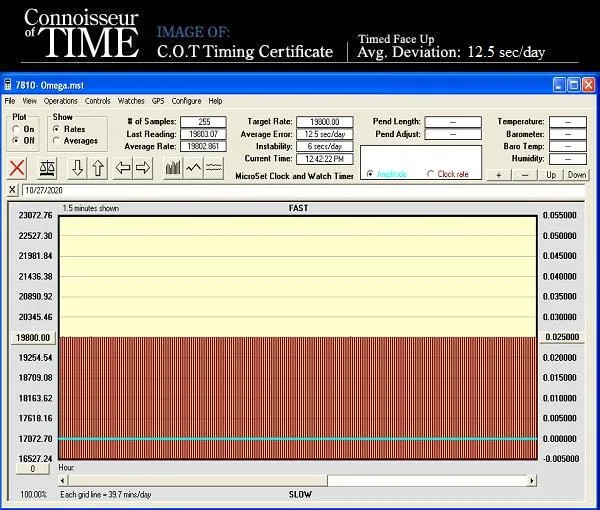
Task: Click 'Each grid line = 39.7 mins/day' text
Action: 106,495
